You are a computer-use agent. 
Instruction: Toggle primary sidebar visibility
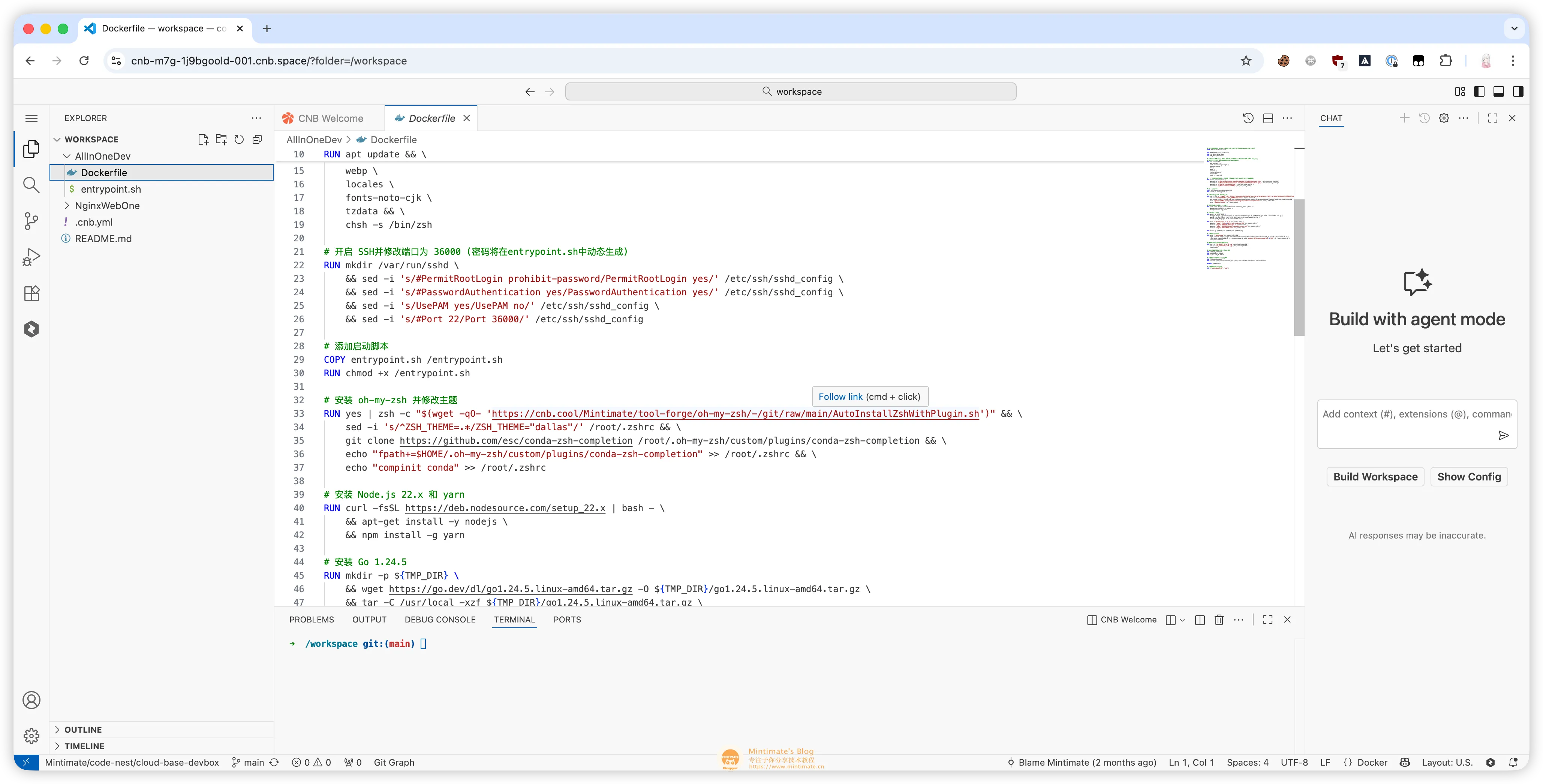point(1479,92)
